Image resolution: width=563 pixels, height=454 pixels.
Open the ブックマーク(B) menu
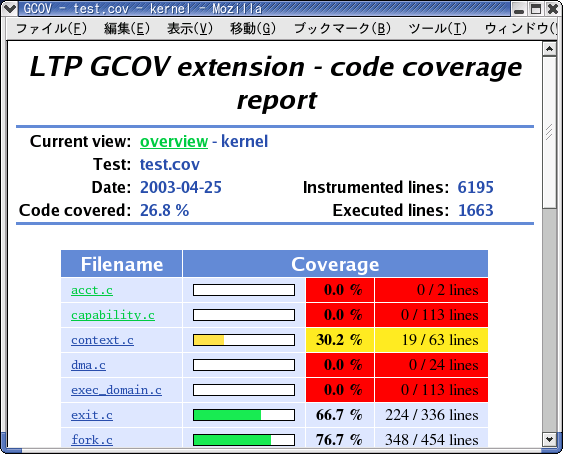342,29
